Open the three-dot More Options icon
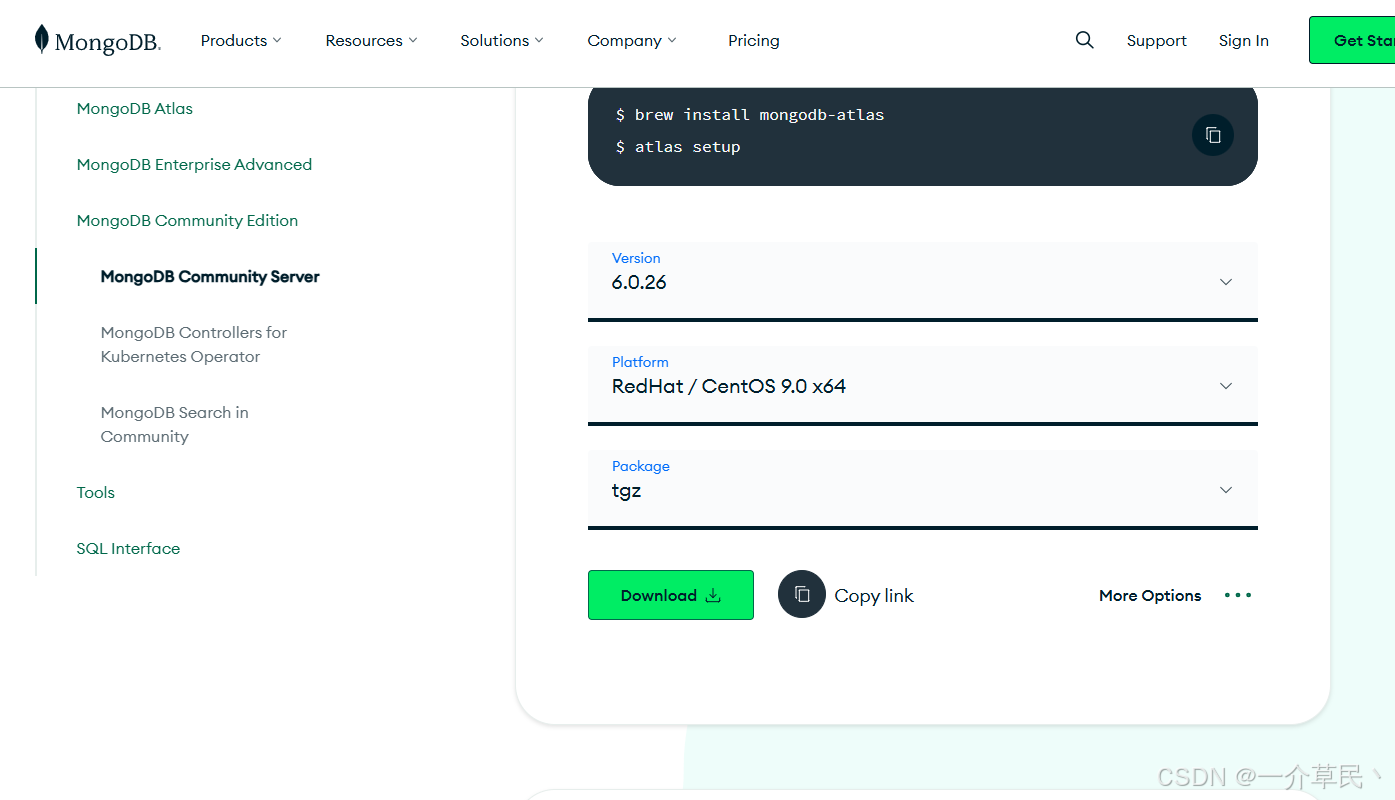 [x=1238, y=595]
